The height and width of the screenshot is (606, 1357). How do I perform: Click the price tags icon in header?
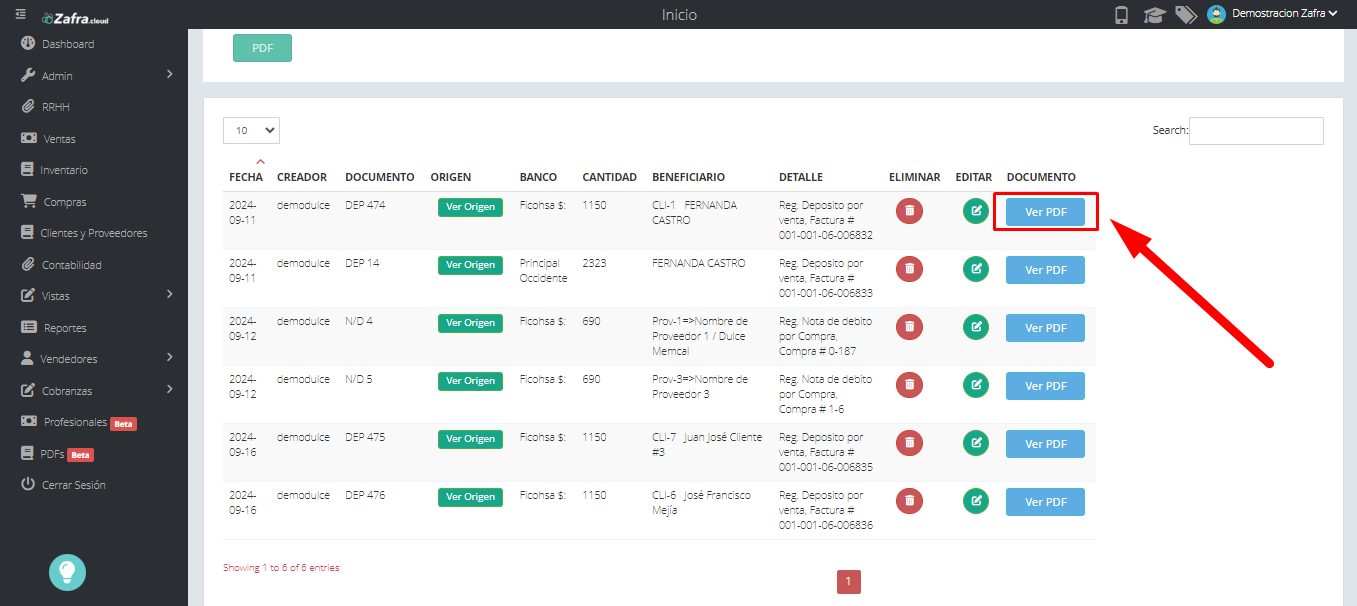coord(1186,15)
